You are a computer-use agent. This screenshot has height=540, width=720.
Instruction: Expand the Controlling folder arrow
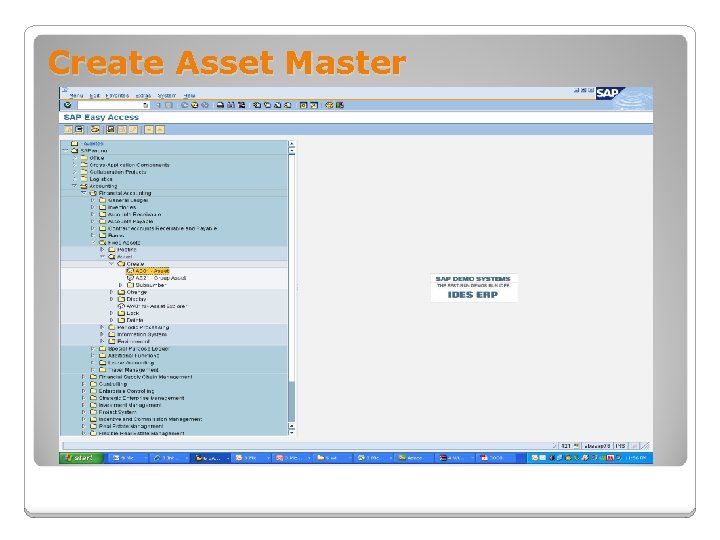point(84,384)
